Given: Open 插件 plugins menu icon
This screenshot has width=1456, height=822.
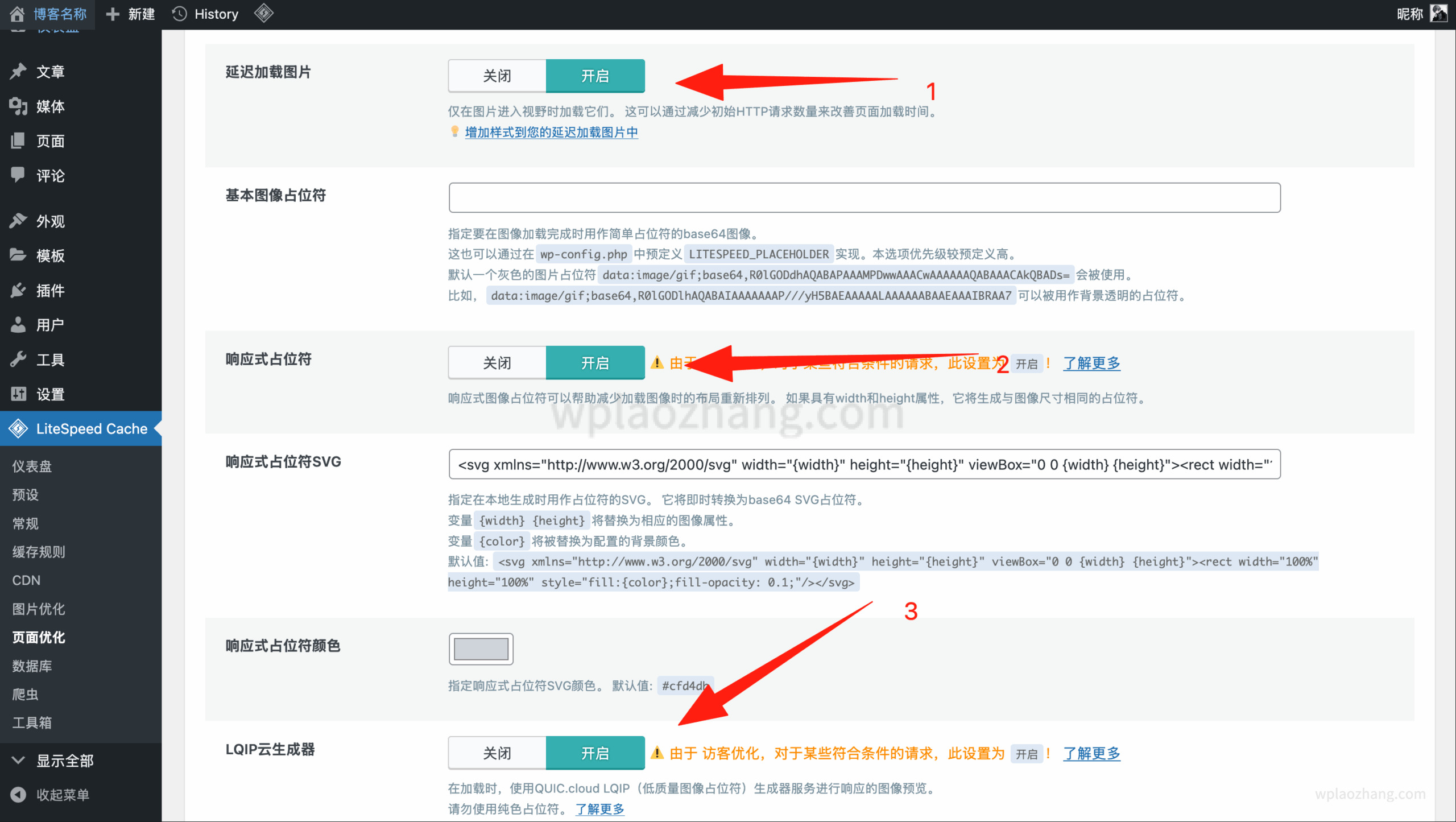Looking at the screenshot, I should (x=18, y=291).
